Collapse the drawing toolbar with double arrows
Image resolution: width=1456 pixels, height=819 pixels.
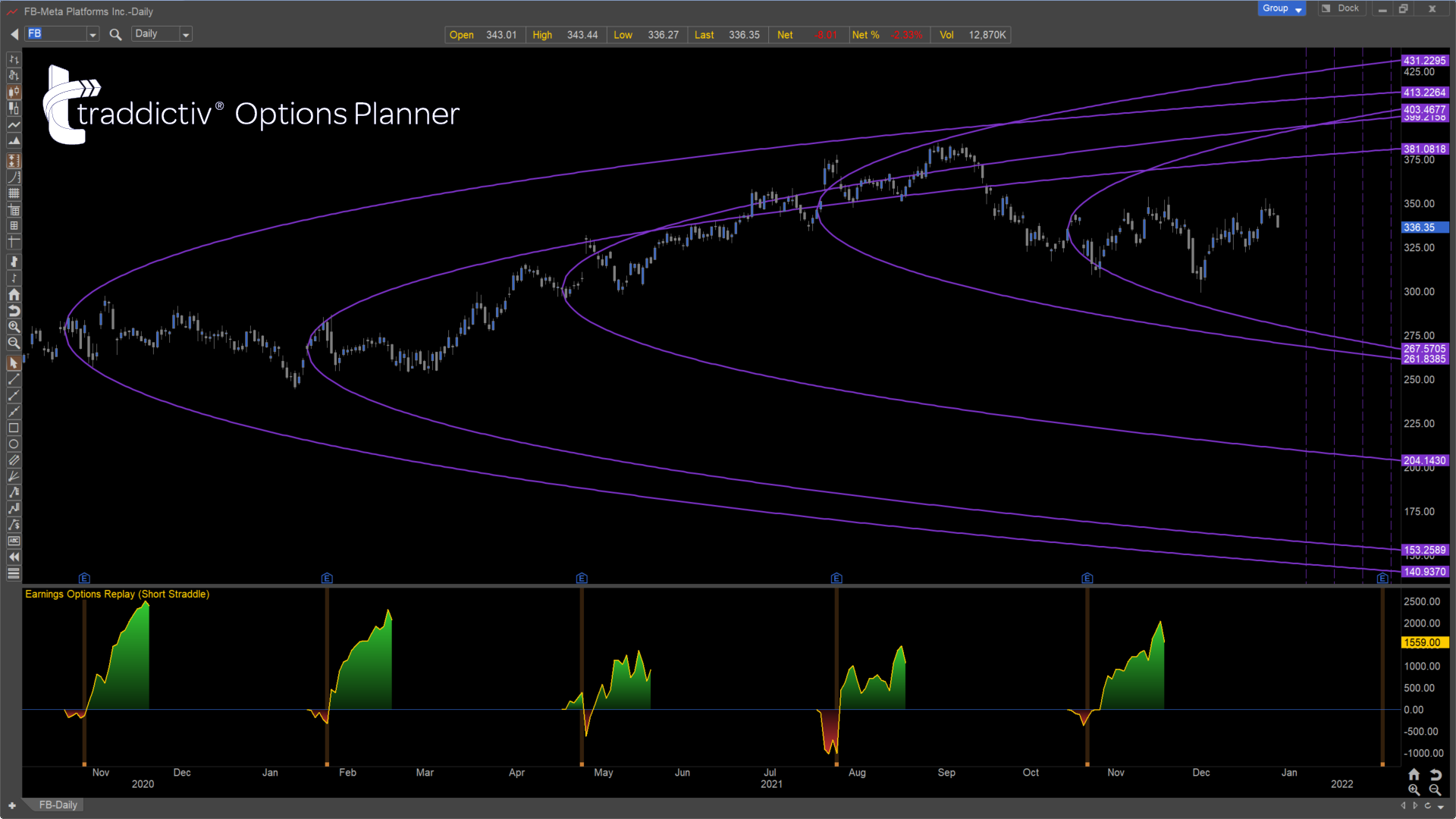14,557
